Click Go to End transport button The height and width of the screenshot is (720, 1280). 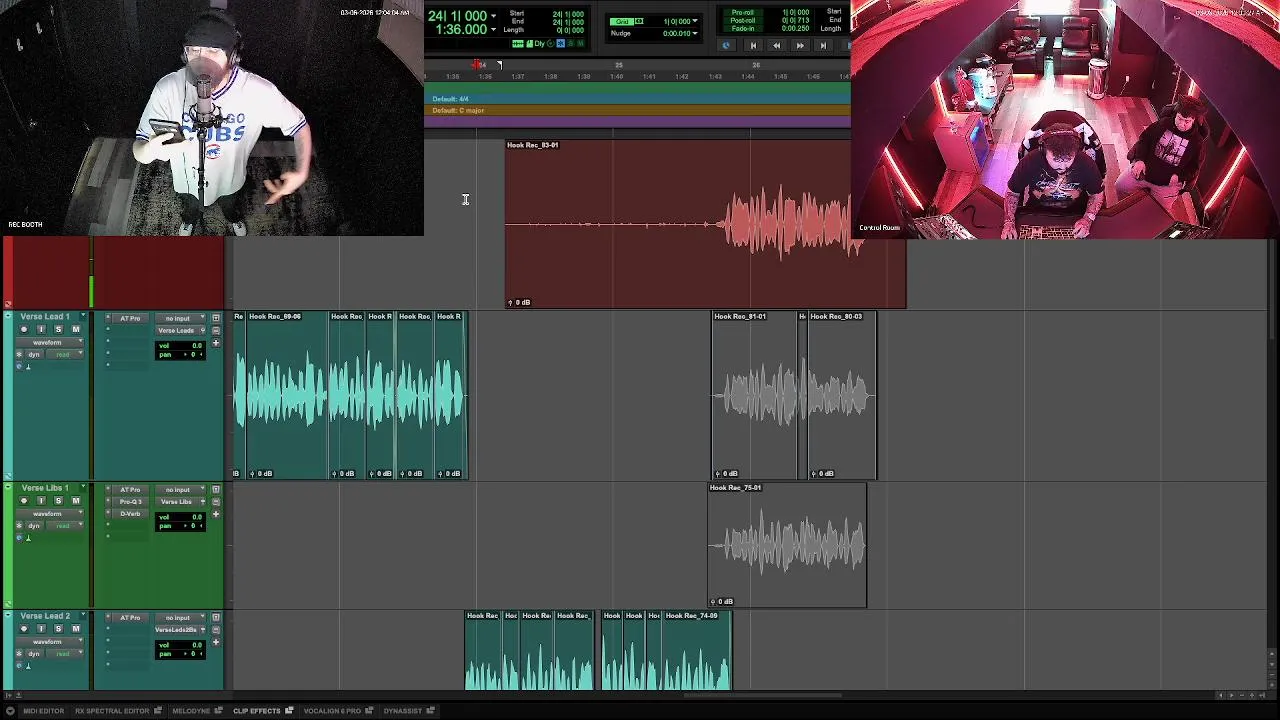coord(823,45)
